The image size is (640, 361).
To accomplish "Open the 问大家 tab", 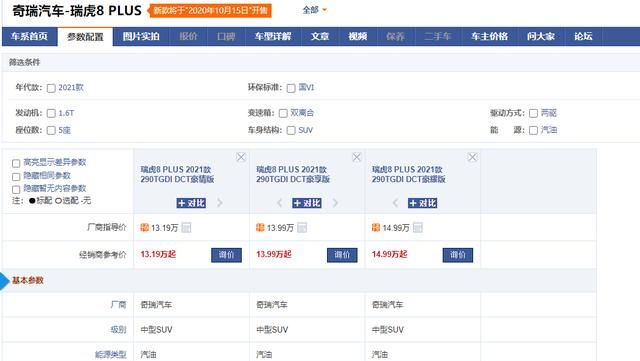I will [541, 36].
